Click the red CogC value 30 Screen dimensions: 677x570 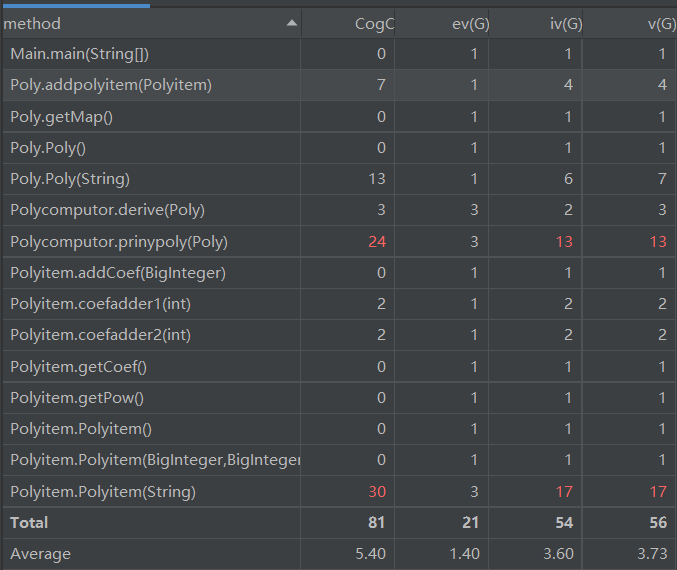(376, 492)
